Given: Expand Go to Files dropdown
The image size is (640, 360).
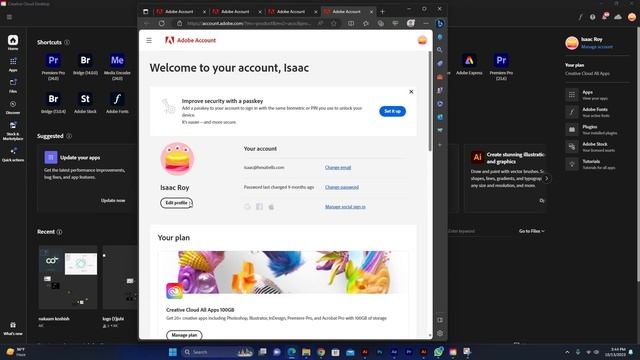Looking at the screenshot, I should pyautogui.click(x=531, y=231).
